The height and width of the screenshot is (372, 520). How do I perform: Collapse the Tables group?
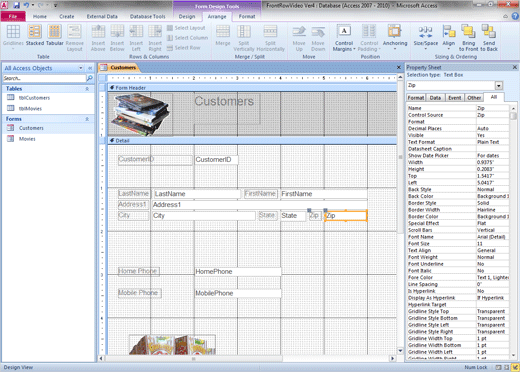pos(87,89)
